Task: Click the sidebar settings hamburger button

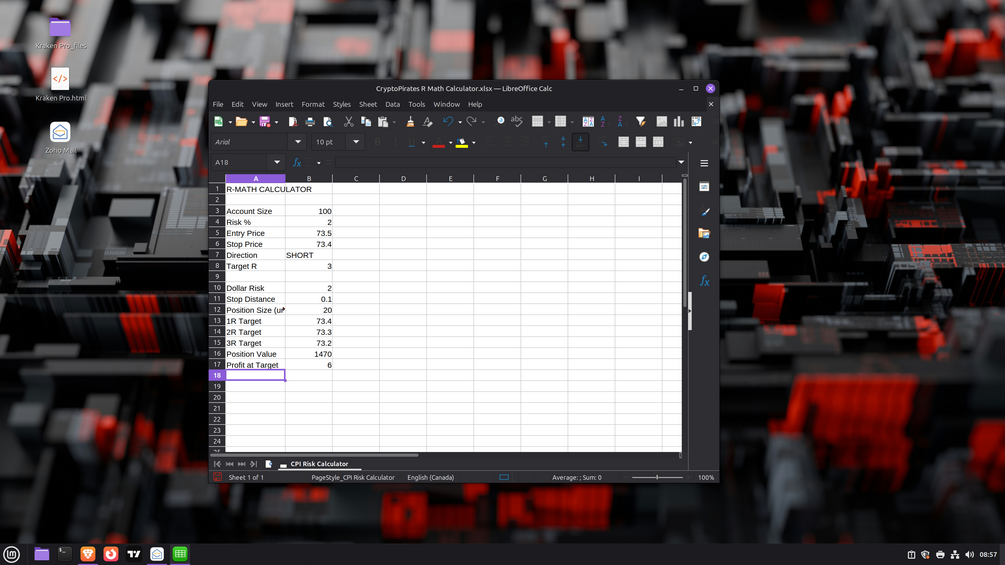Action: [x=704, y=163]
